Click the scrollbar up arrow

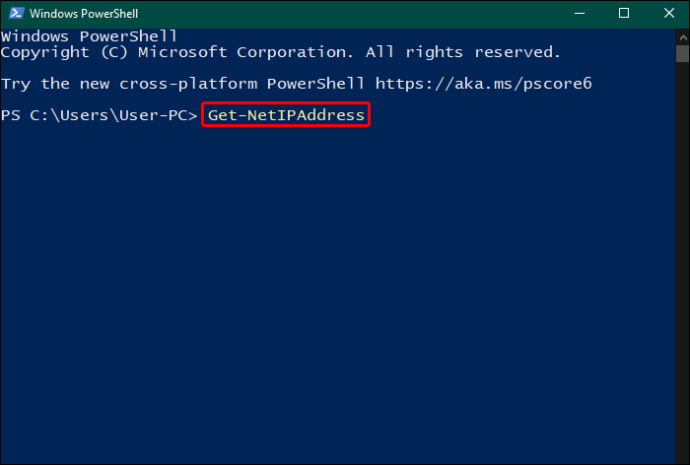[x=683, y=37]
